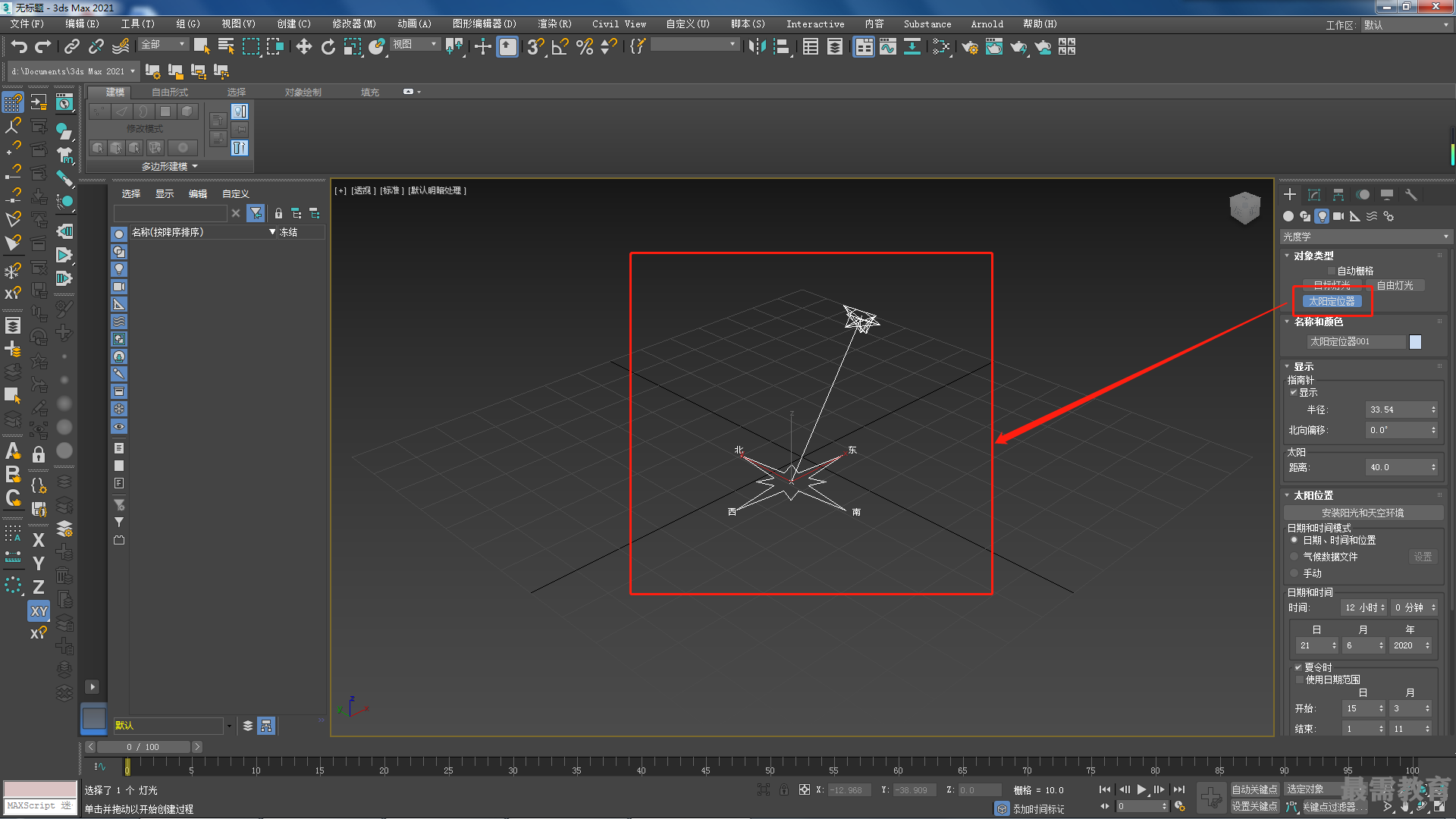The height and width of the screenshot is (819, 1456).
Task: Toggle the 夏令时 checkbox
Action: pos(1298,667)
